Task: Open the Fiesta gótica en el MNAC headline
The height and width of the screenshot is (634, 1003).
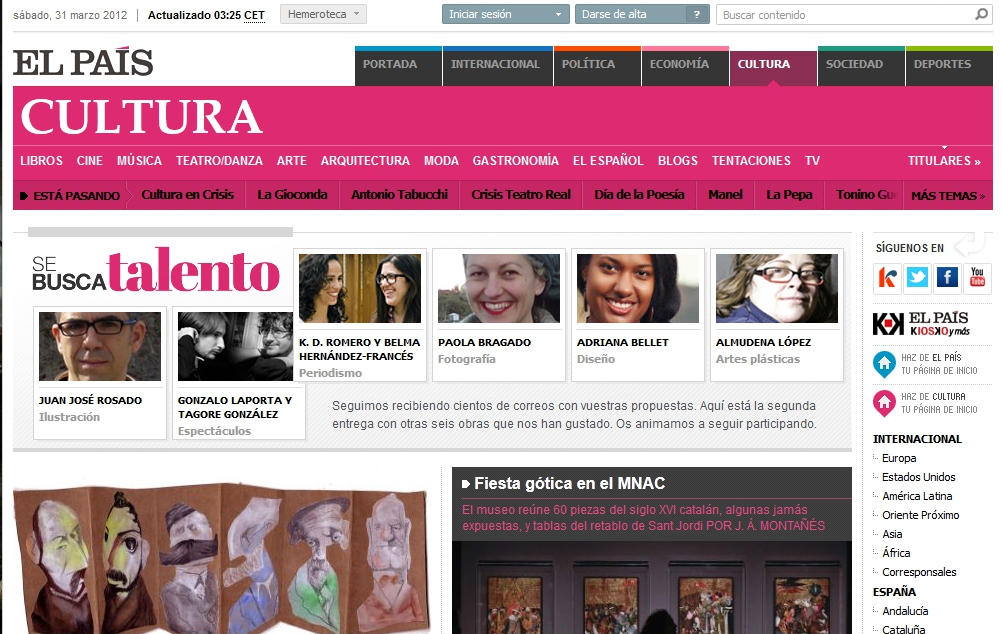Action: [569, 483]
